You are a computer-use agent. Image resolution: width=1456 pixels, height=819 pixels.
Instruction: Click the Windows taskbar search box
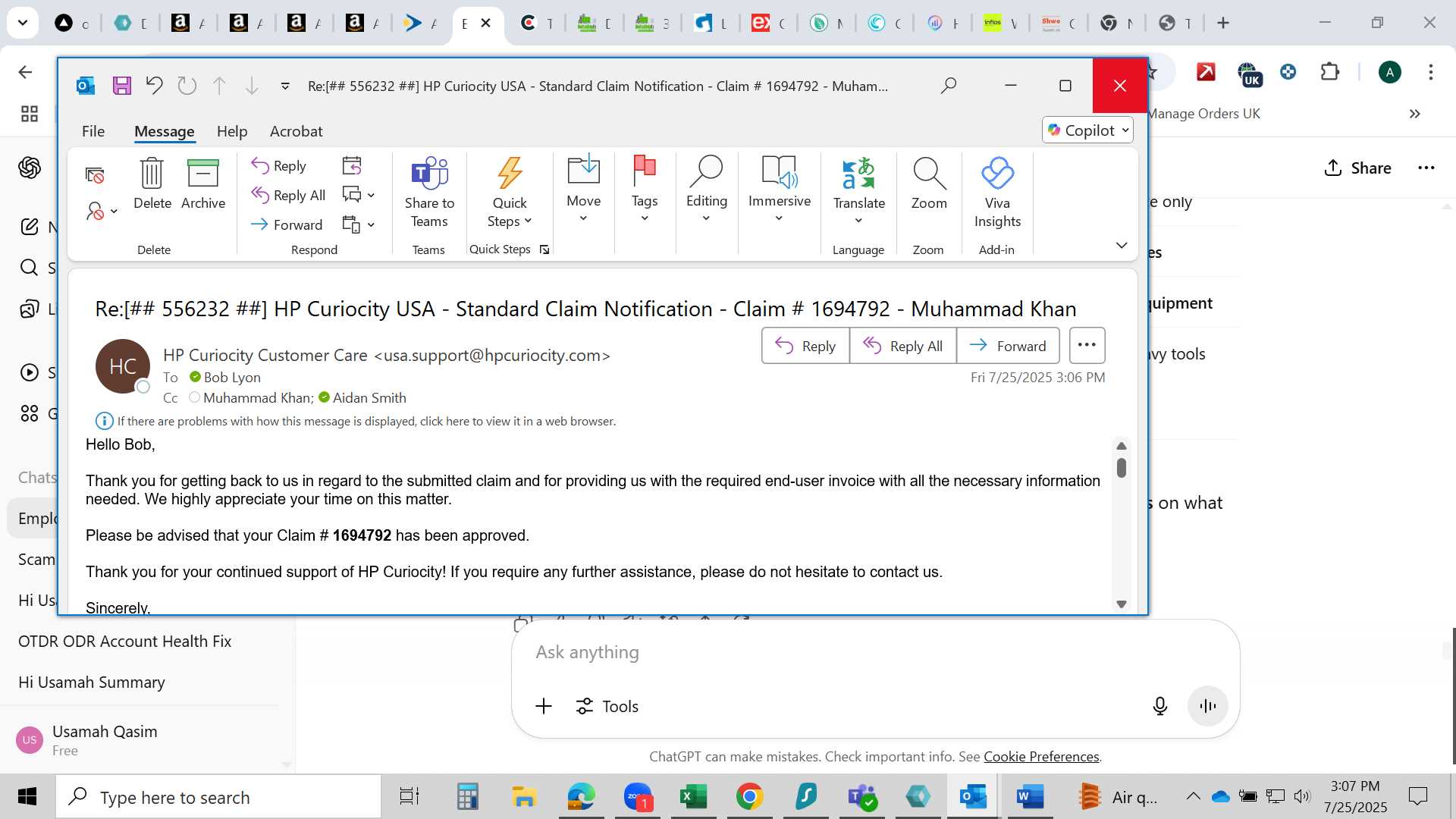click(x=219, y=796)
